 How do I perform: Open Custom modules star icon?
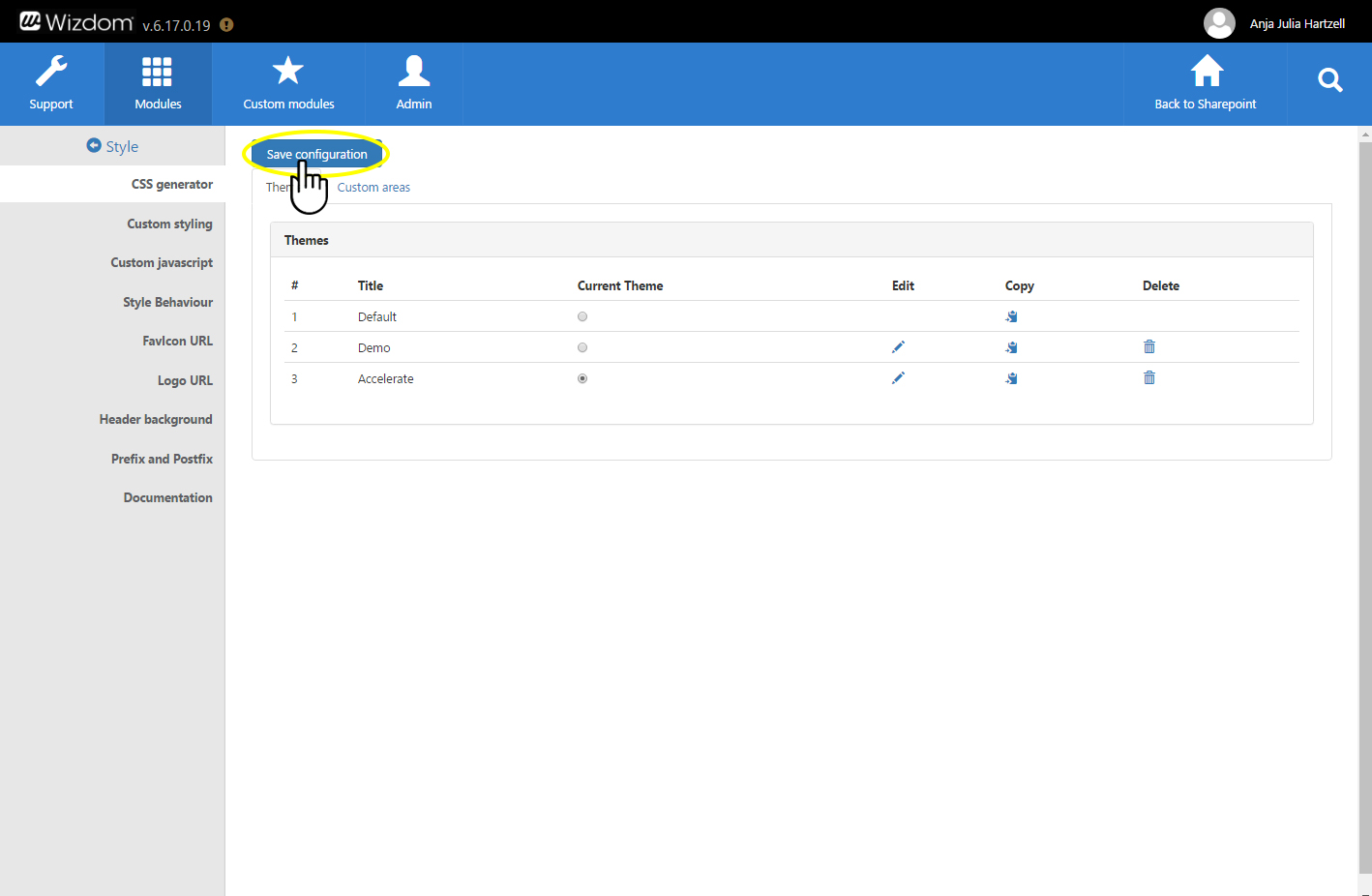(287, 71)
